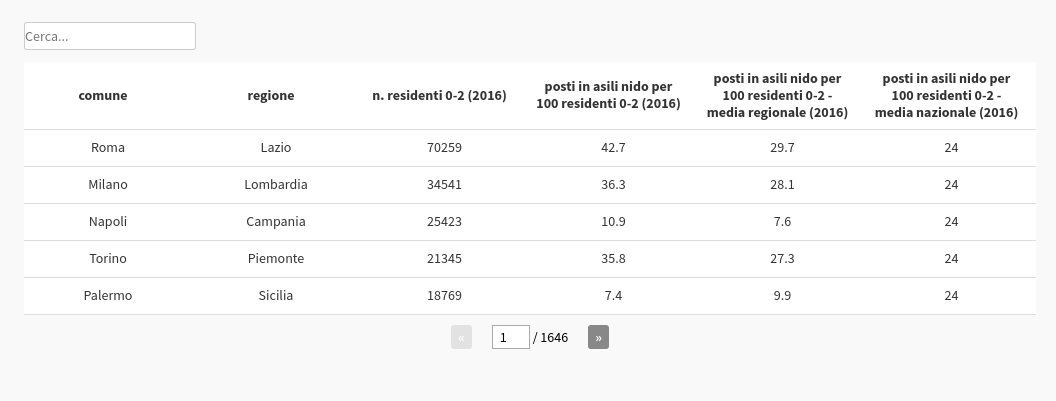This screenshot has height=401, width=1056.
Task: Sort by the regione column header
Action: coord(271,95)
